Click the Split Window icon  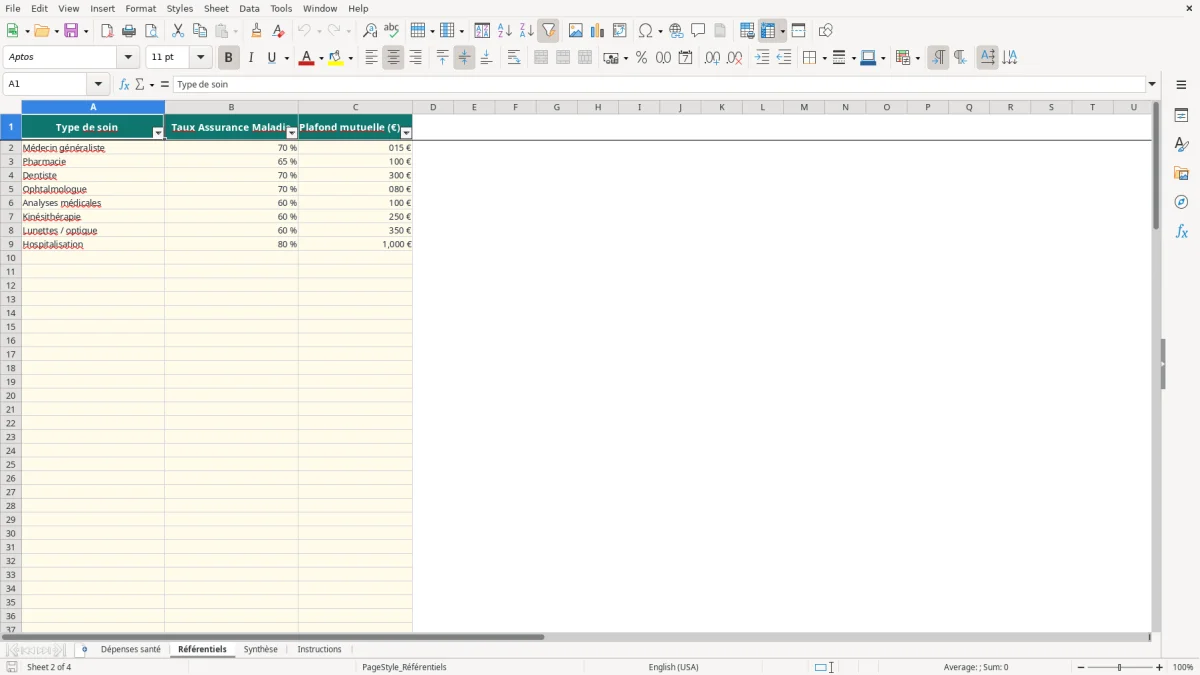[798, 31]
